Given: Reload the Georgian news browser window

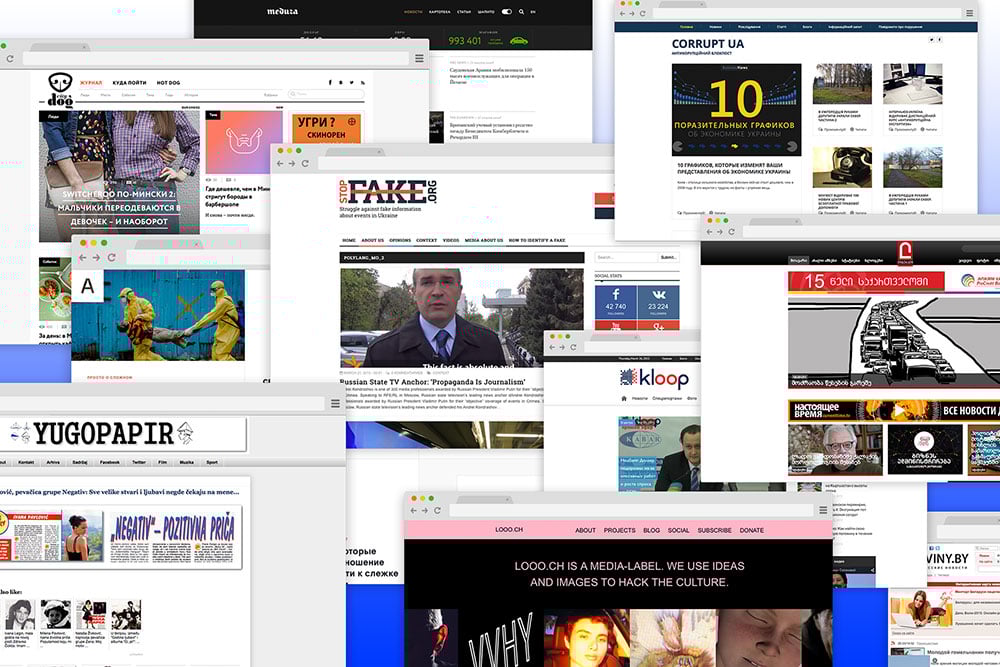Looking at the screenshot, I should click(x=732, y=232).
